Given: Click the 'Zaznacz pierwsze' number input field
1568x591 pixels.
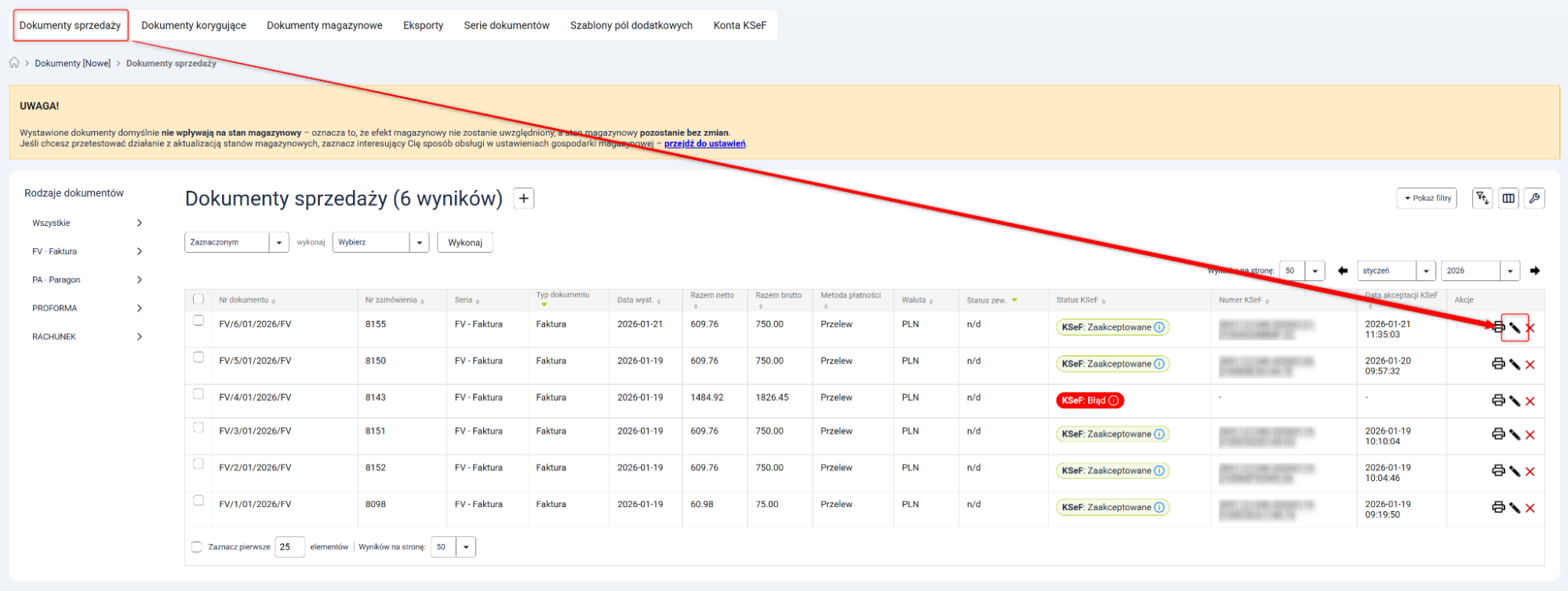Looking at the screenshot, I should tap(289, 547).
